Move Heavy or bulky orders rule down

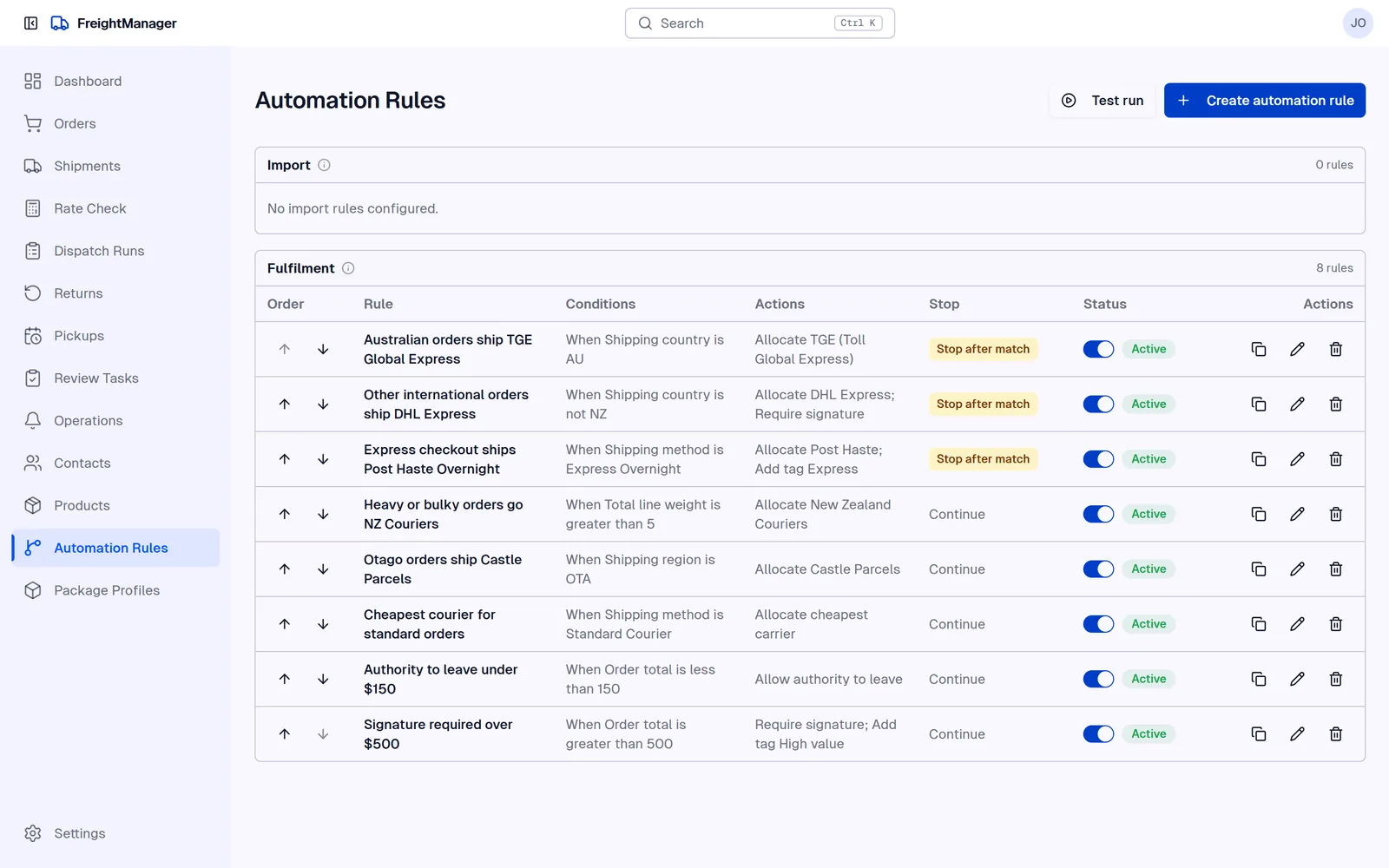(x=323, y=514)
